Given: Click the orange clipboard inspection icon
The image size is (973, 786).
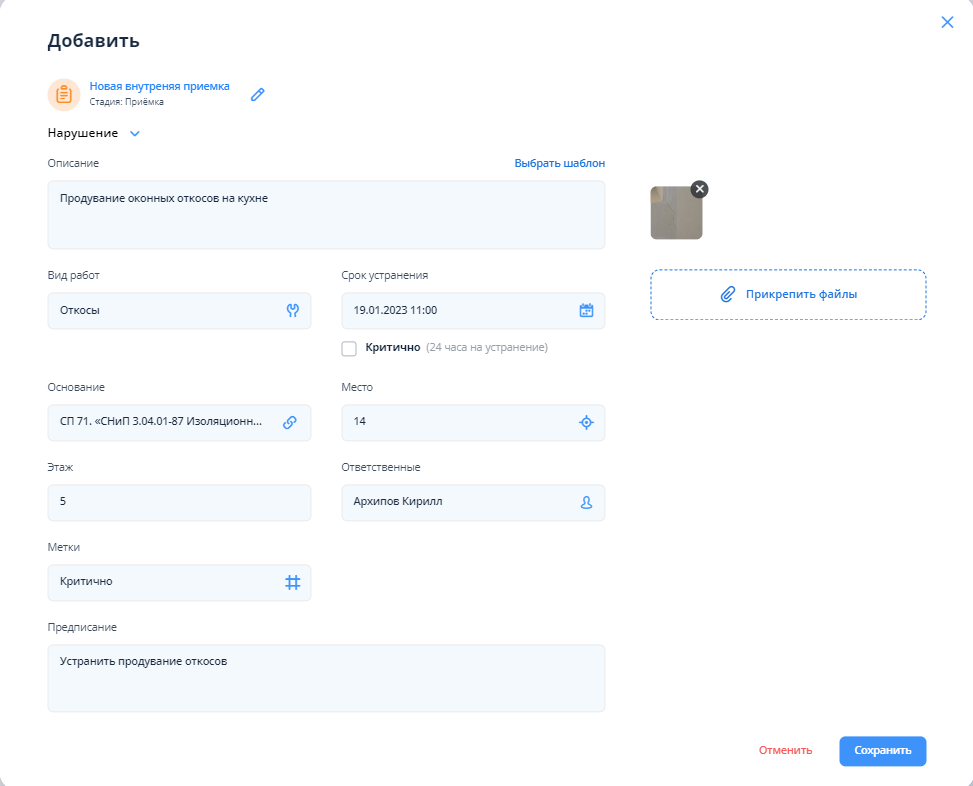Looking at the screenshot, I should coord(64,94).
